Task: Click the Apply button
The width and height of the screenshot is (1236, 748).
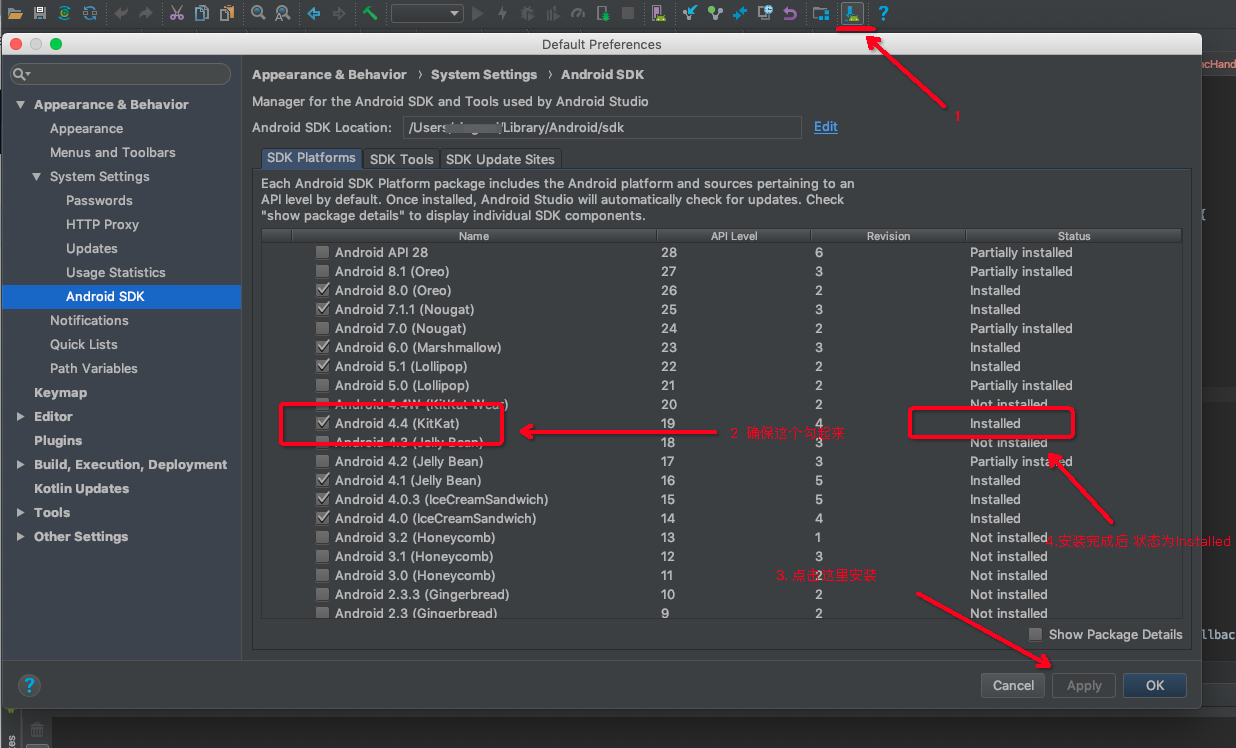Action: [1084, 685]
